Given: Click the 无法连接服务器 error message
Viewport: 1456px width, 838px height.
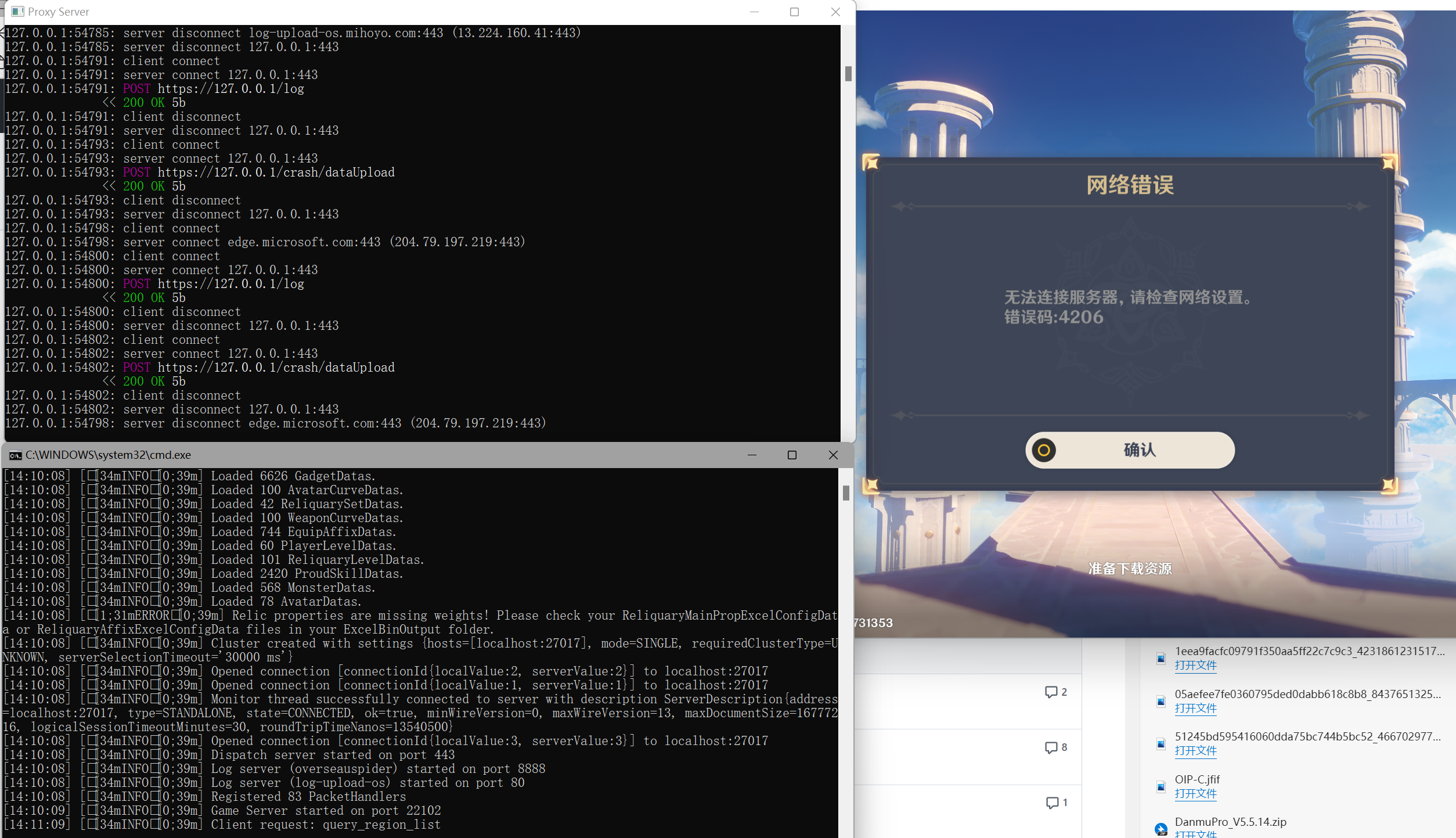Looking at the screenshot, I should coord(1129,297).
